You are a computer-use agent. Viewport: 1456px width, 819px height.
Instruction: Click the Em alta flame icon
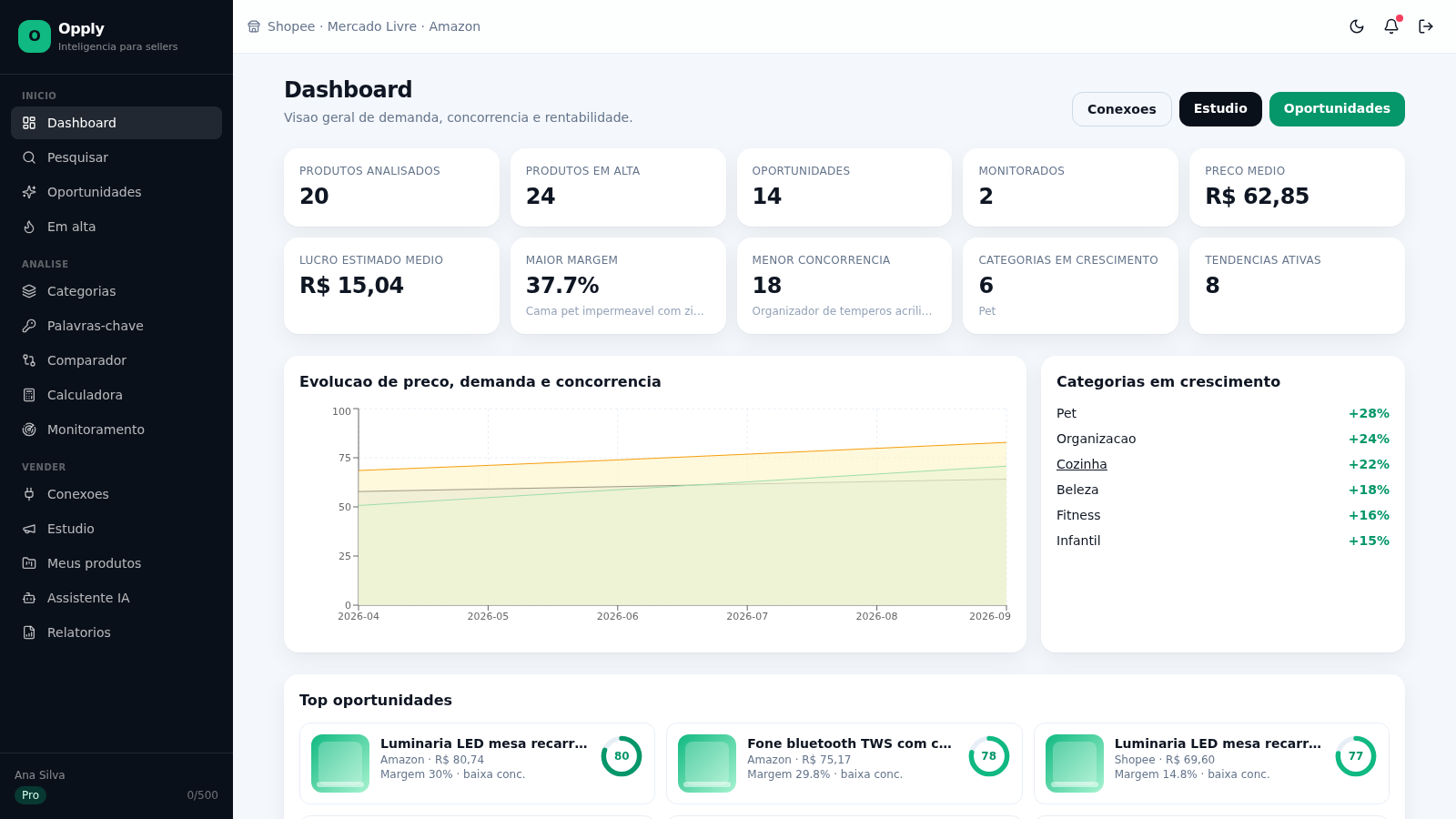(x=29, y=227)
